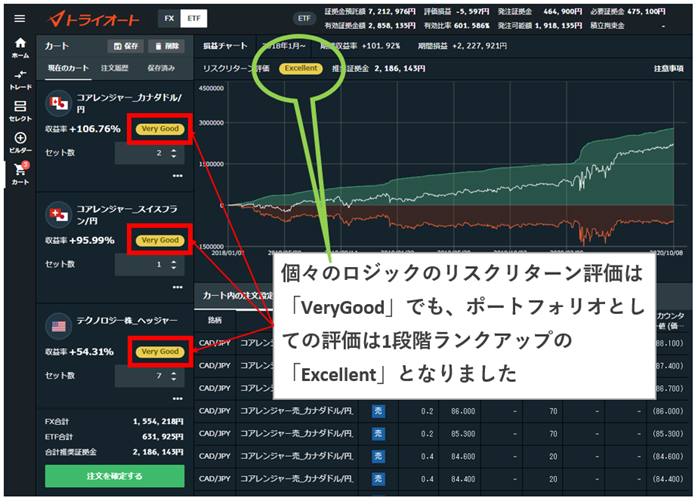Click the Swiss/Japan flag icon
This screenshot has height=501, width=698.
pos(58,215)
